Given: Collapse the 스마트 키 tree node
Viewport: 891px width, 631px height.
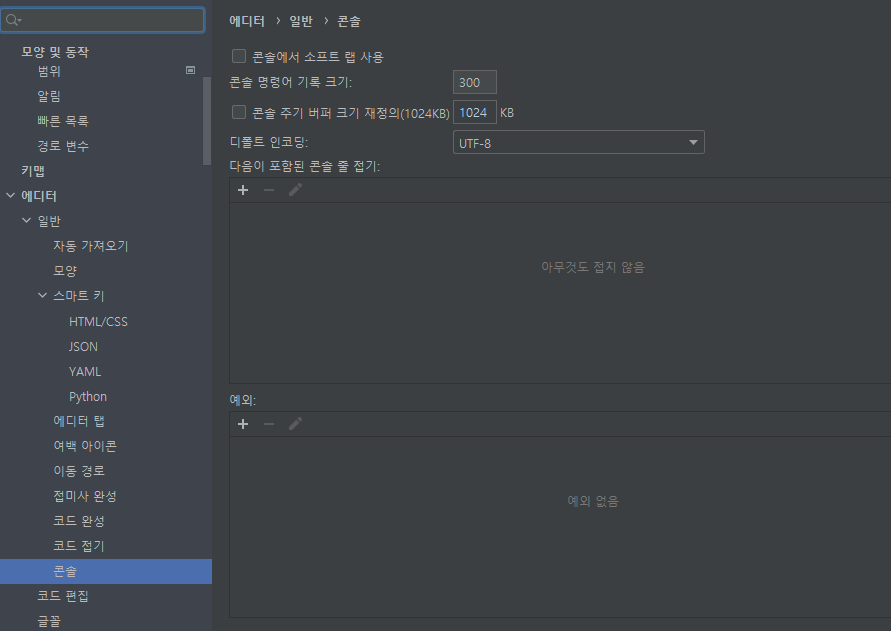Looking at the screenshot, I should tap(42, 296).
